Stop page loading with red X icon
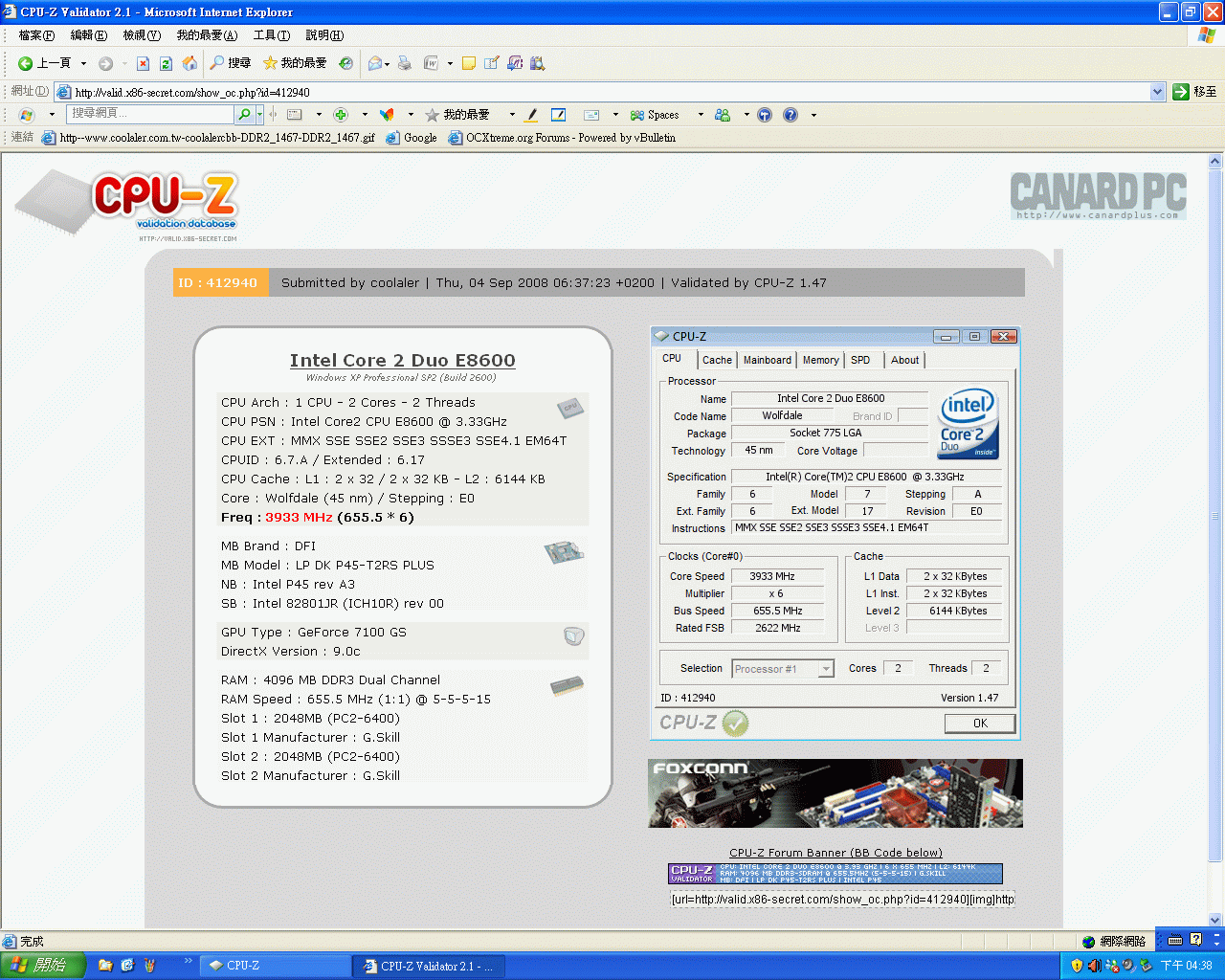The image size is (1225, 980). pyautogui.click(x=143, y=63)
